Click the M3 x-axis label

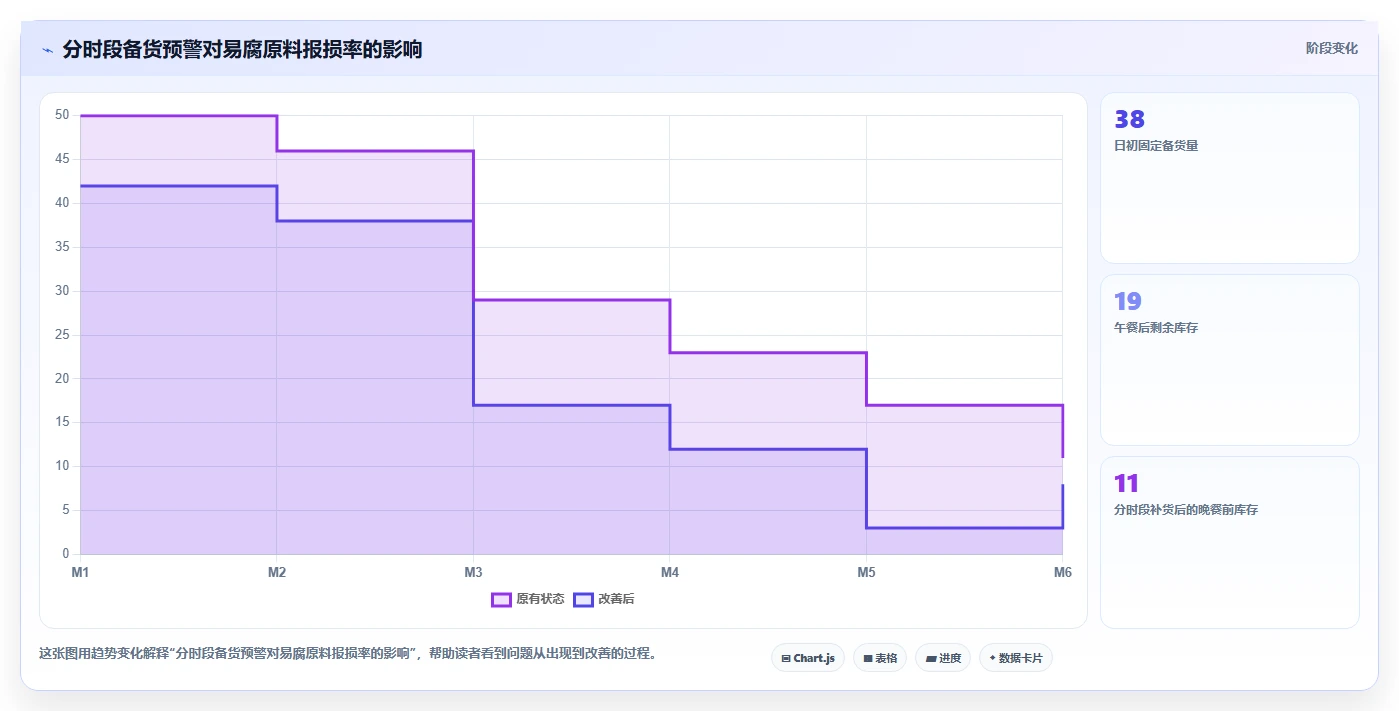click(473, 573)
